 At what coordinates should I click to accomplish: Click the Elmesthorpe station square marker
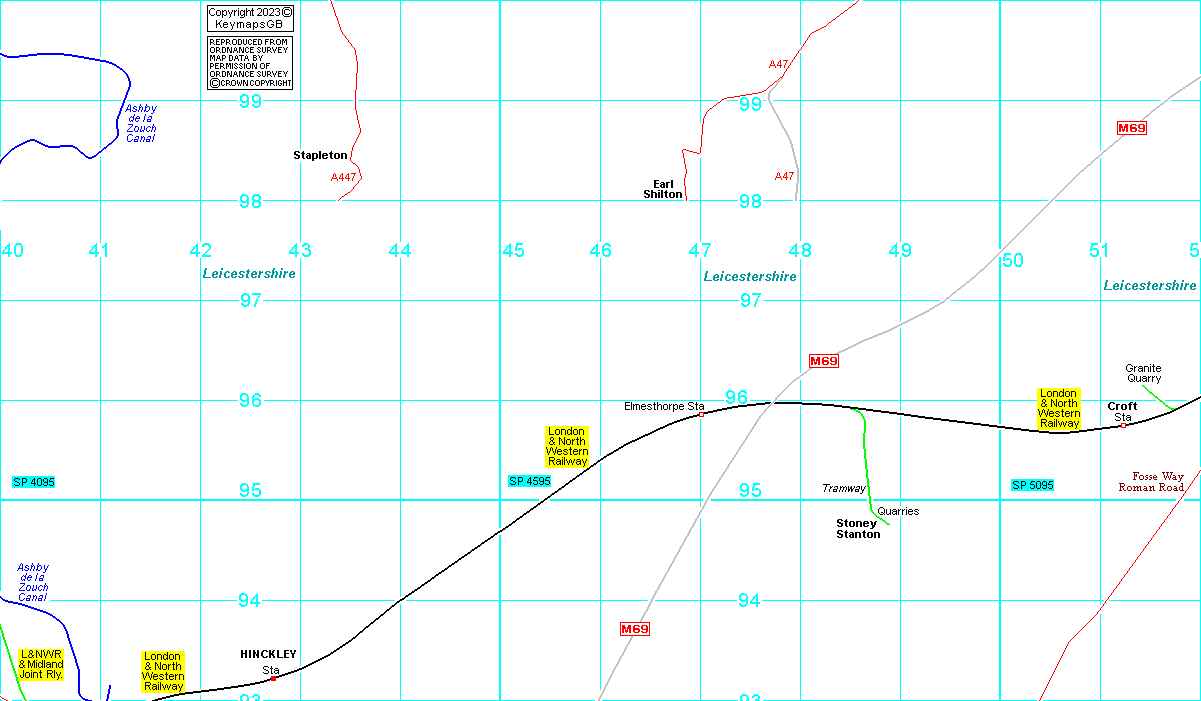(701, 414)
